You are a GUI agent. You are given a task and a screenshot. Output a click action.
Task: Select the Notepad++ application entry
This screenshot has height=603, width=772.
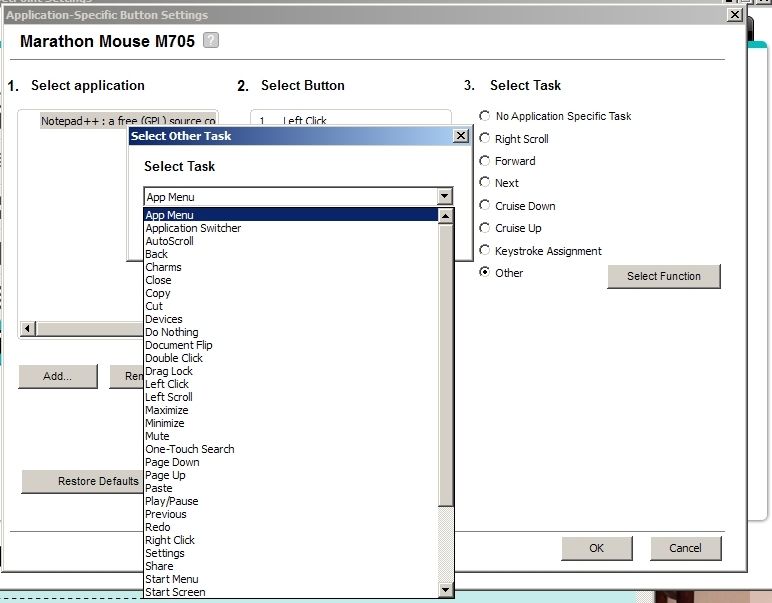[x=128, y=121]
